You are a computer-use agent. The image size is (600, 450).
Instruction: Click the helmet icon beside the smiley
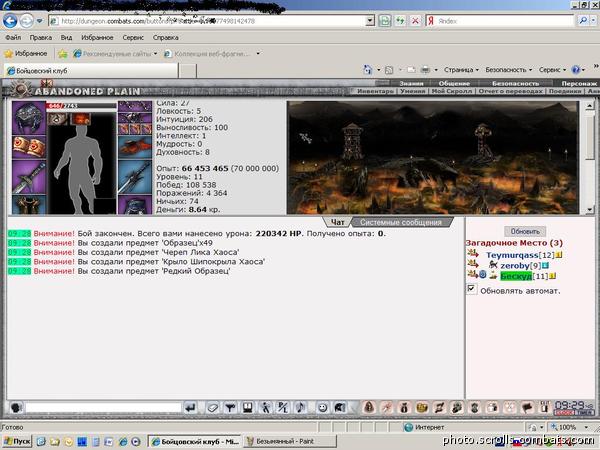tap(340, 408)
